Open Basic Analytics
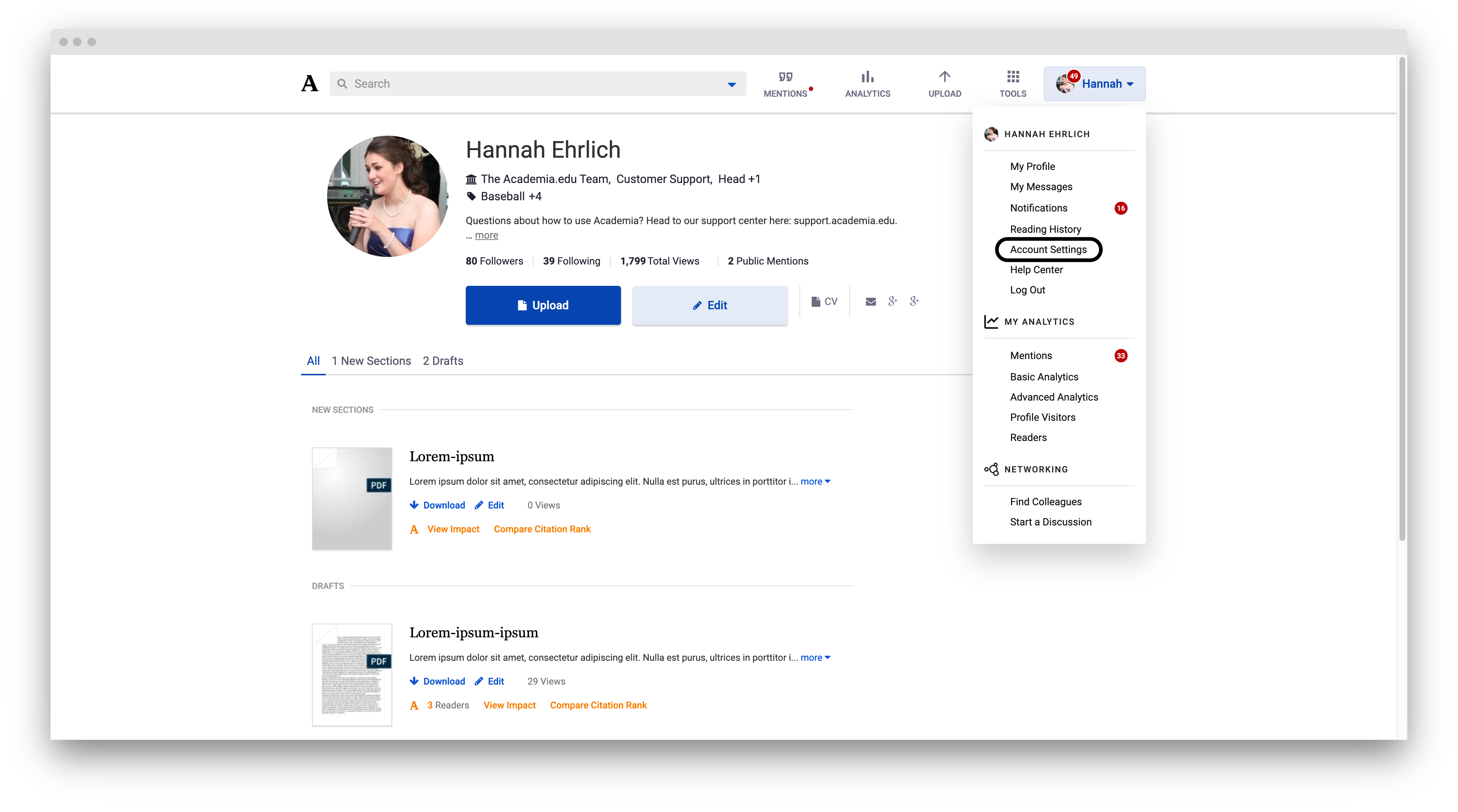Viewport: 1458px width, 812px height. coord(1044,377)
